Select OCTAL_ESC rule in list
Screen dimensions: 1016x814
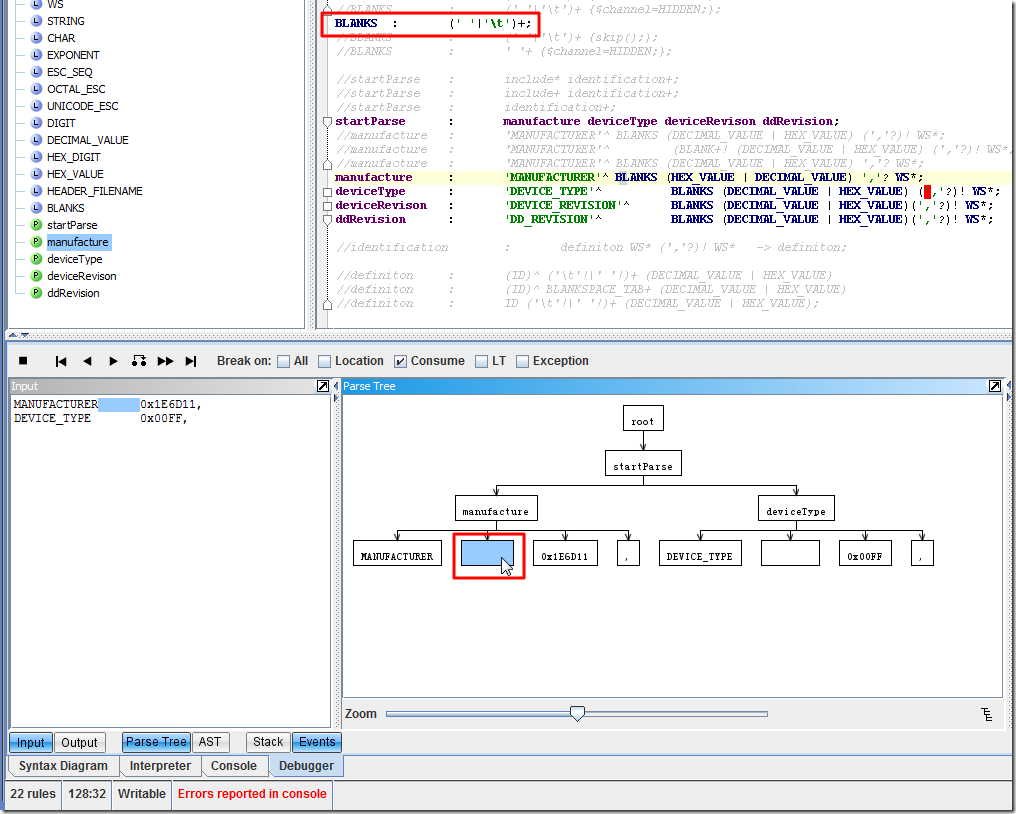click(76, 89)
